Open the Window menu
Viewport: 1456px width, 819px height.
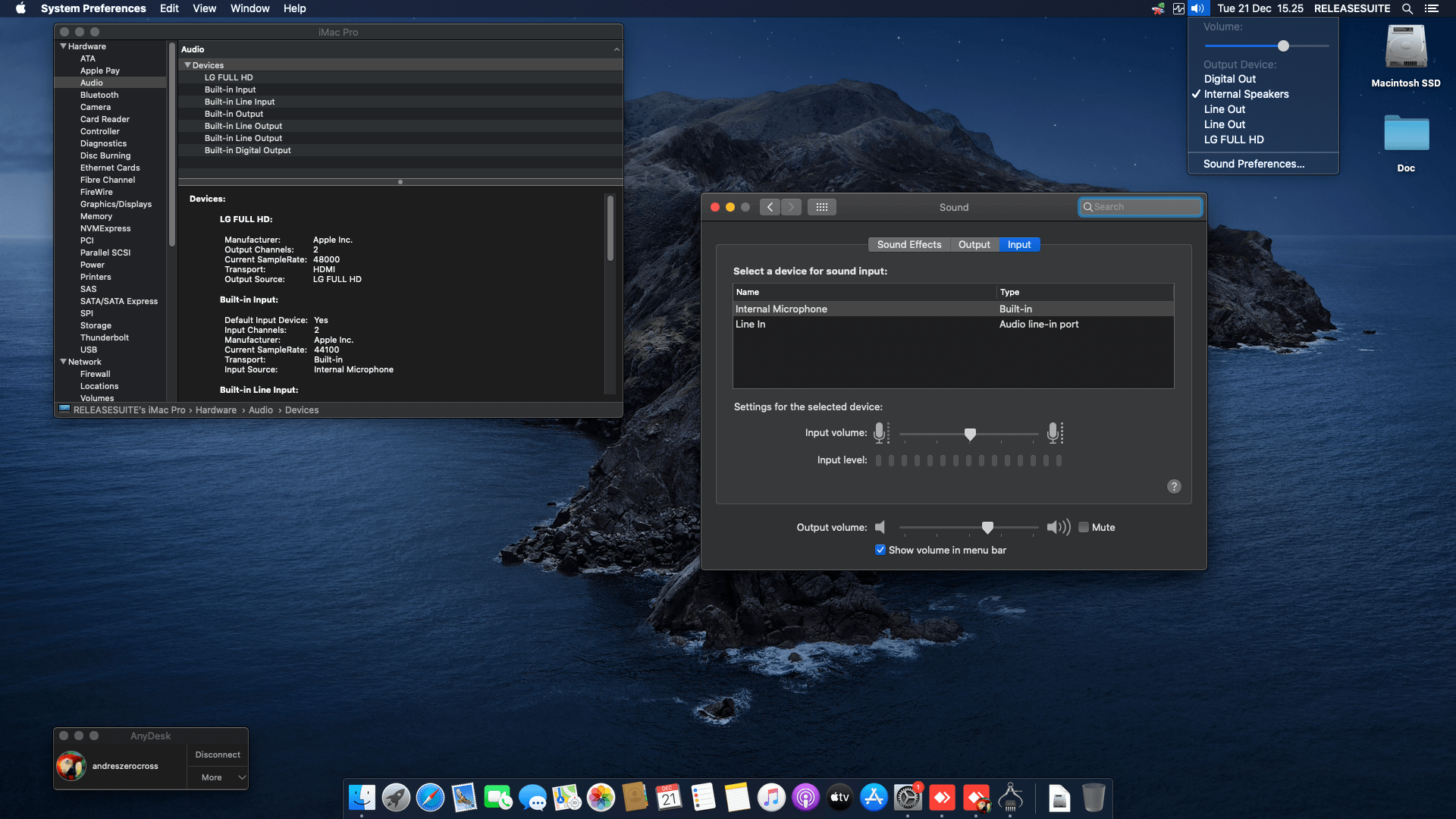click(x=249, y=8)
